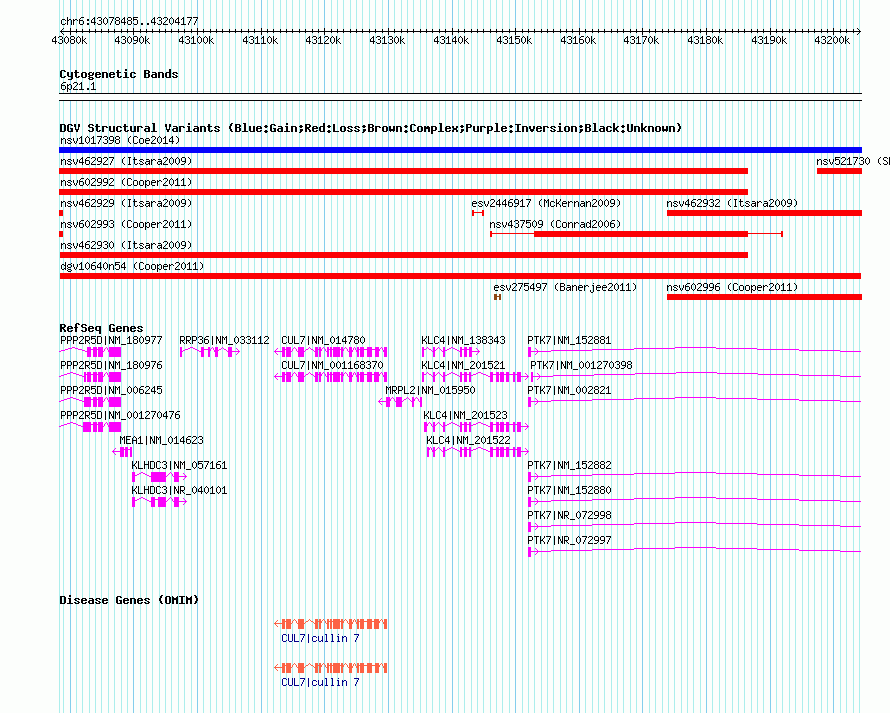Click the brown esv275497 complex variant glyph
890x713 pixels.
[x=498, y=297]
